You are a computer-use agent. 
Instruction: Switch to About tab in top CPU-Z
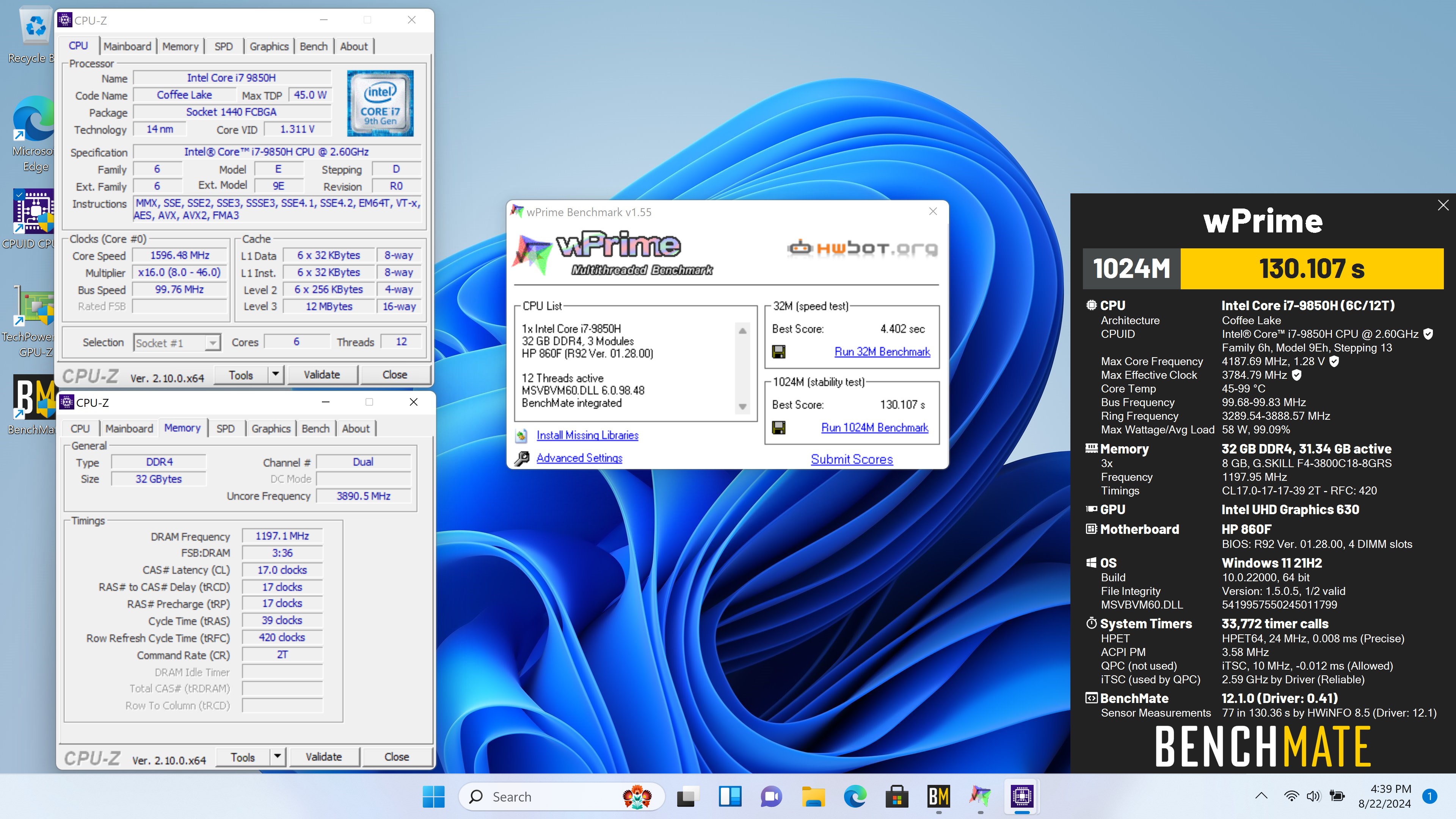[354, 46]
